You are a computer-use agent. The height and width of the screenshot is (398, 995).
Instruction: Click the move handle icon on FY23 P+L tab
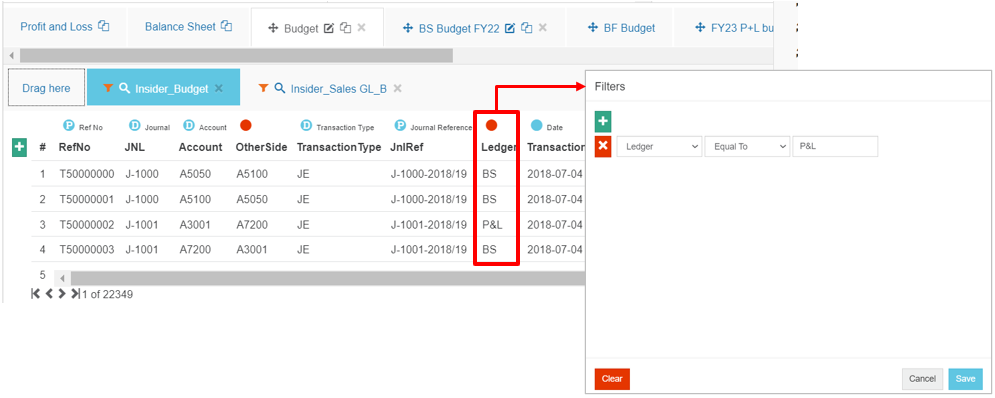(x=701, y=28)
